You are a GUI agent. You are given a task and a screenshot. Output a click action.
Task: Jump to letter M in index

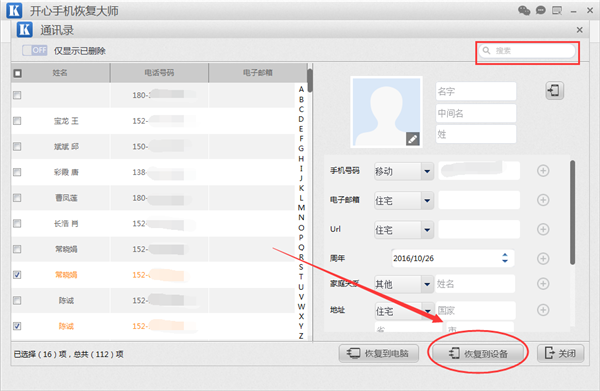click(301, 208)
